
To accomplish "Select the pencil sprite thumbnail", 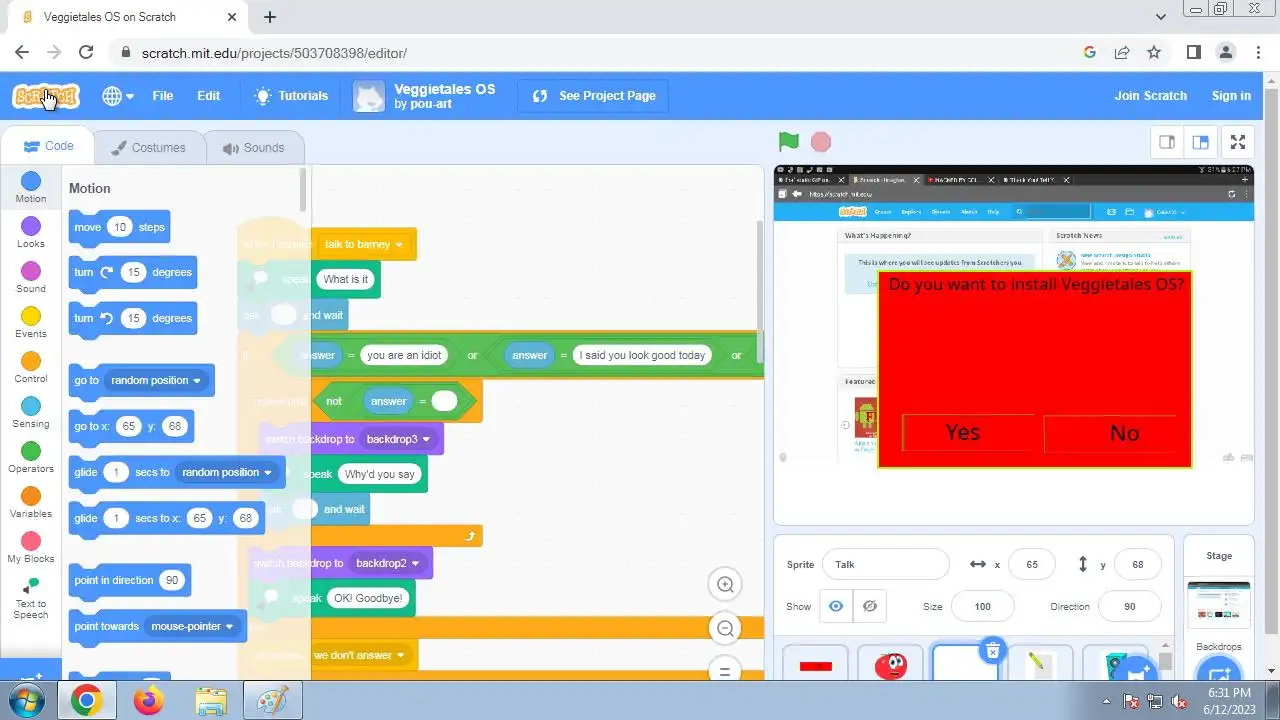I will click(x=1040, y=665).
